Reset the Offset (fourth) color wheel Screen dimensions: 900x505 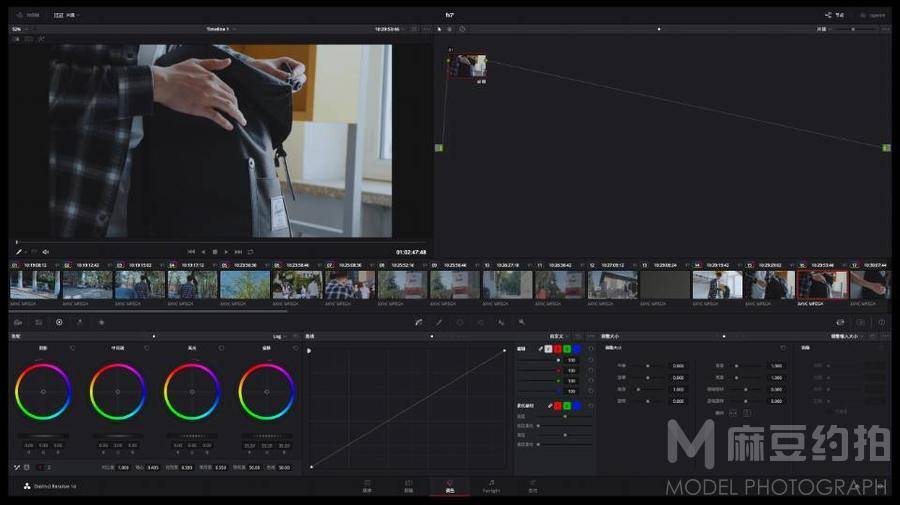pos(296,348)
